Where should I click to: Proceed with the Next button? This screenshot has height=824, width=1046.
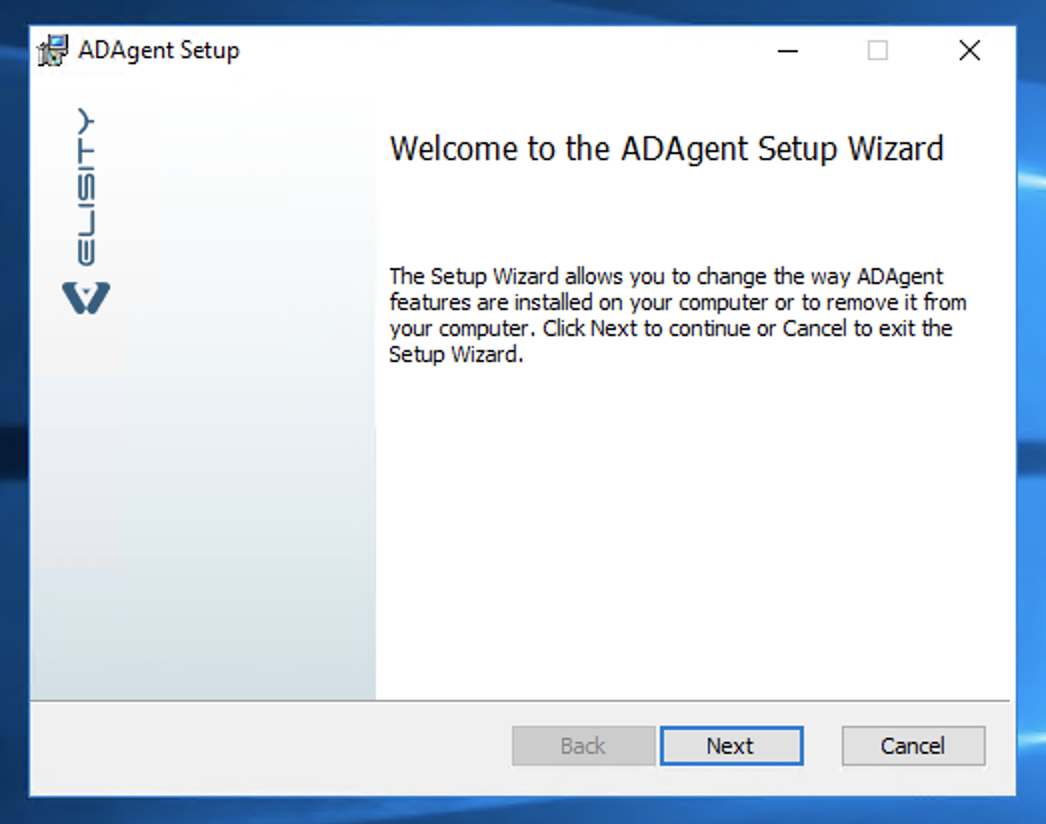pyautogui.click(x=731, y=745)
